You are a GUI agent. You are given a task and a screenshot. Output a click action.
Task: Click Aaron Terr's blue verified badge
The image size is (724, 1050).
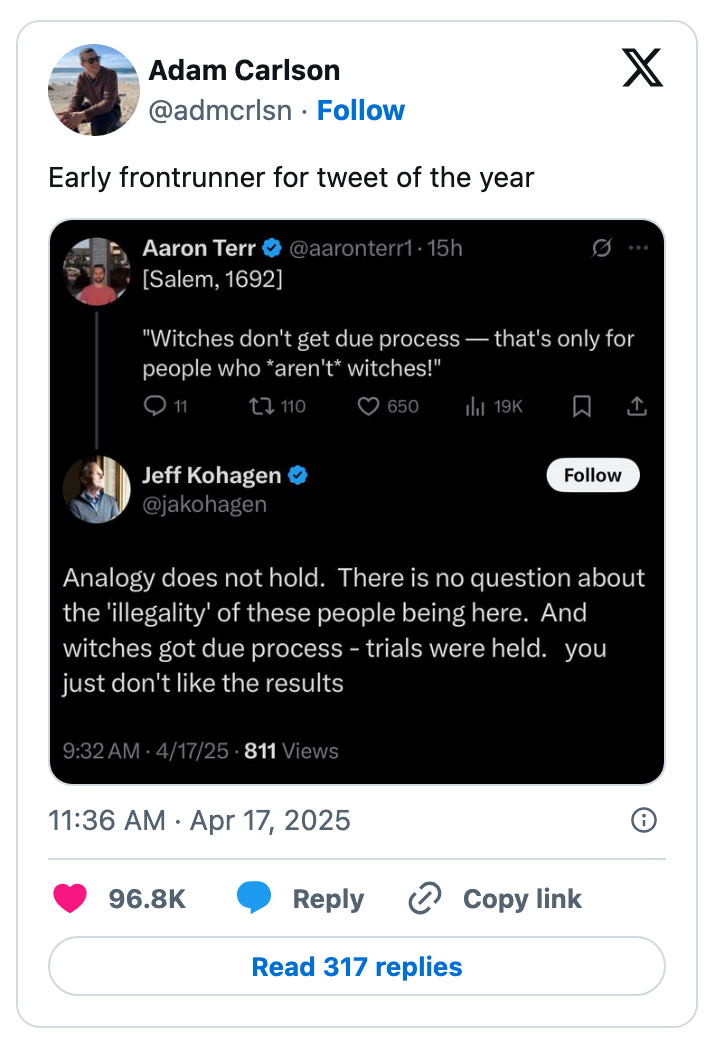point(274,247)
